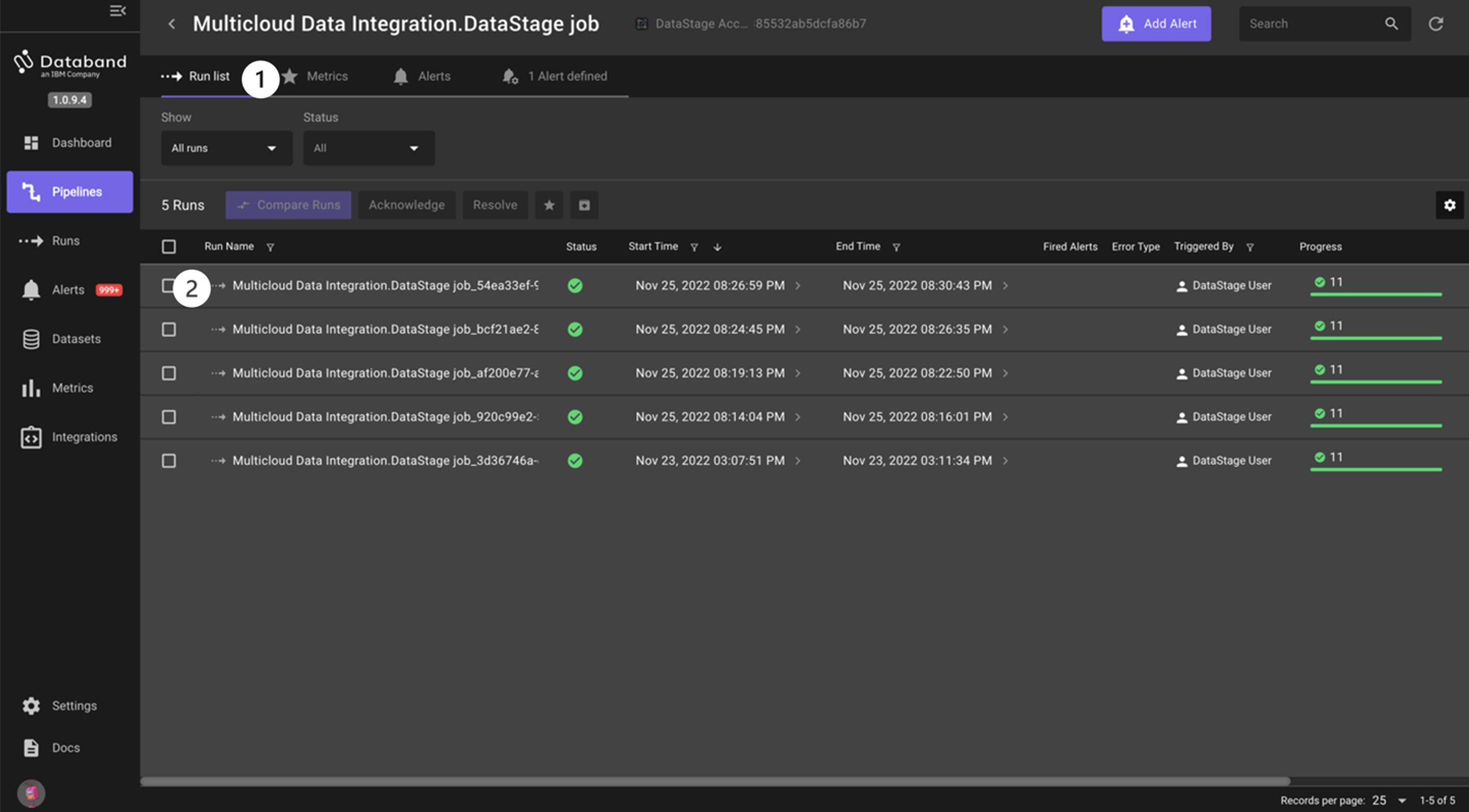Screen dimensions: 1469x812
Task: Click the star favorite icon in runs toolbar
Action: click(548, 205)
